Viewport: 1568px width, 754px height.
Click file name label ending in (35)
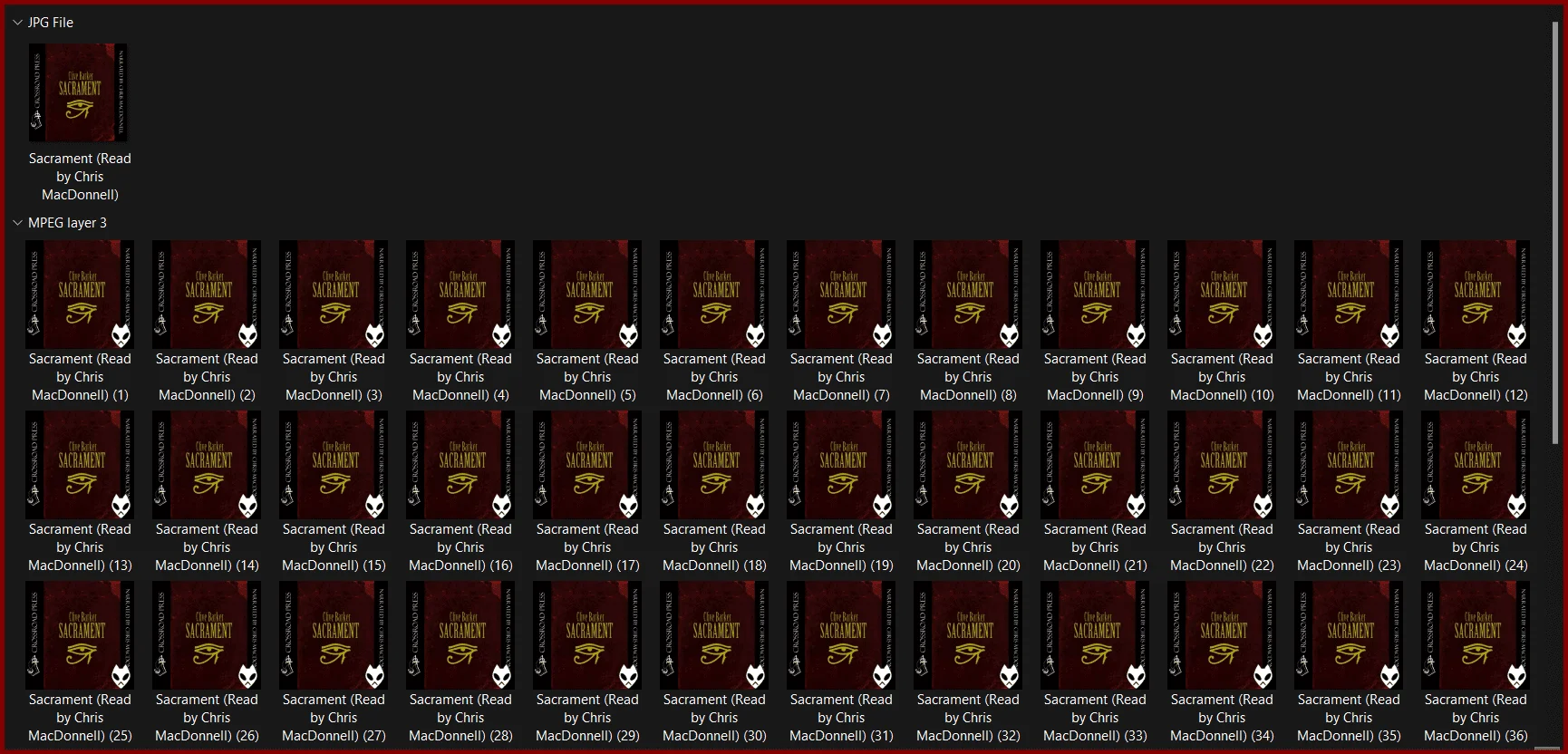tap(1349, 718)
